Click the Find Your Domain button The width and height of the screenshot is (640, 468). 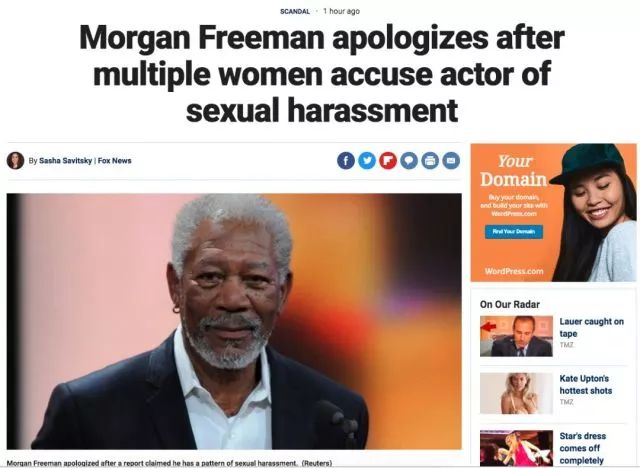point(514,231)
